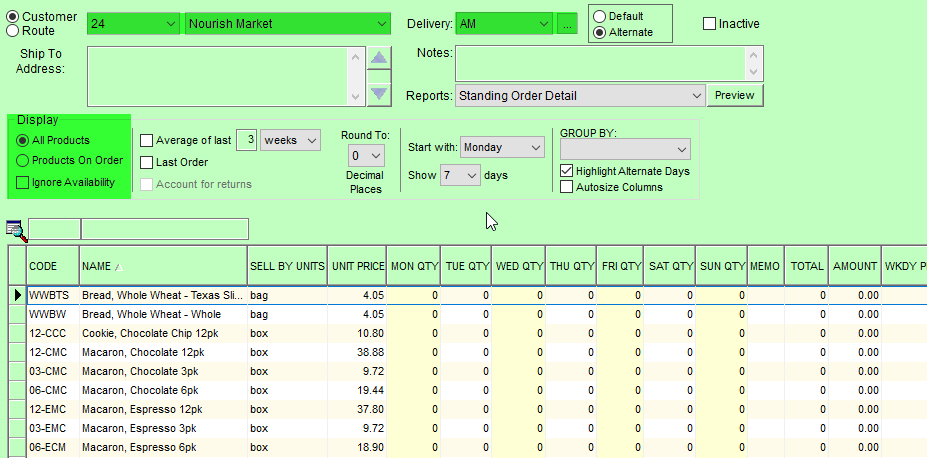Select Macaron, Chocolate 12pk name cell
The width and height of the screenshot is (927, 458).
click(164, 352)
